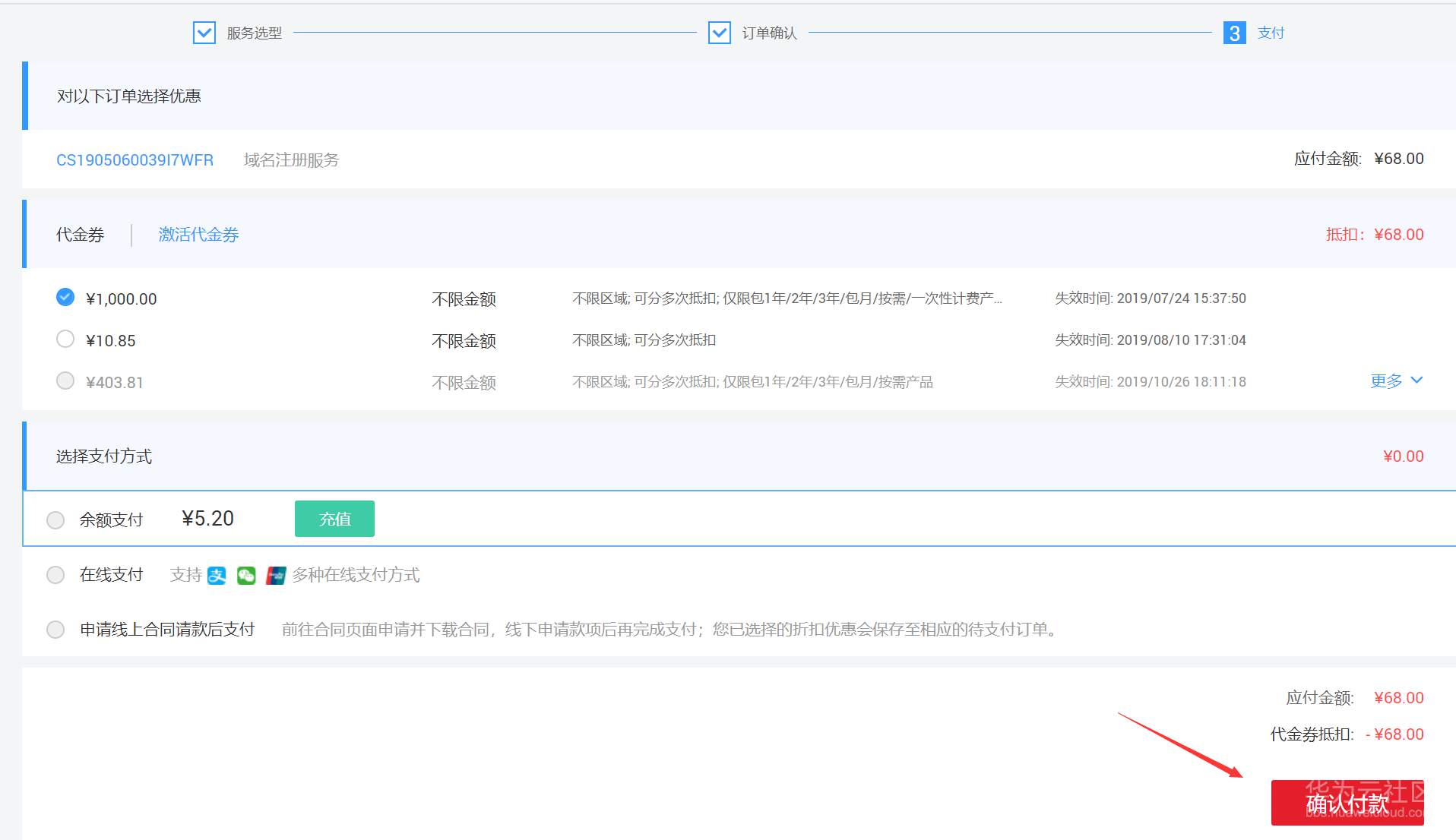This screenshot has height=840, width=1456.
Task: Select the ¥403.81 voucher radio button
Action: 65,381
